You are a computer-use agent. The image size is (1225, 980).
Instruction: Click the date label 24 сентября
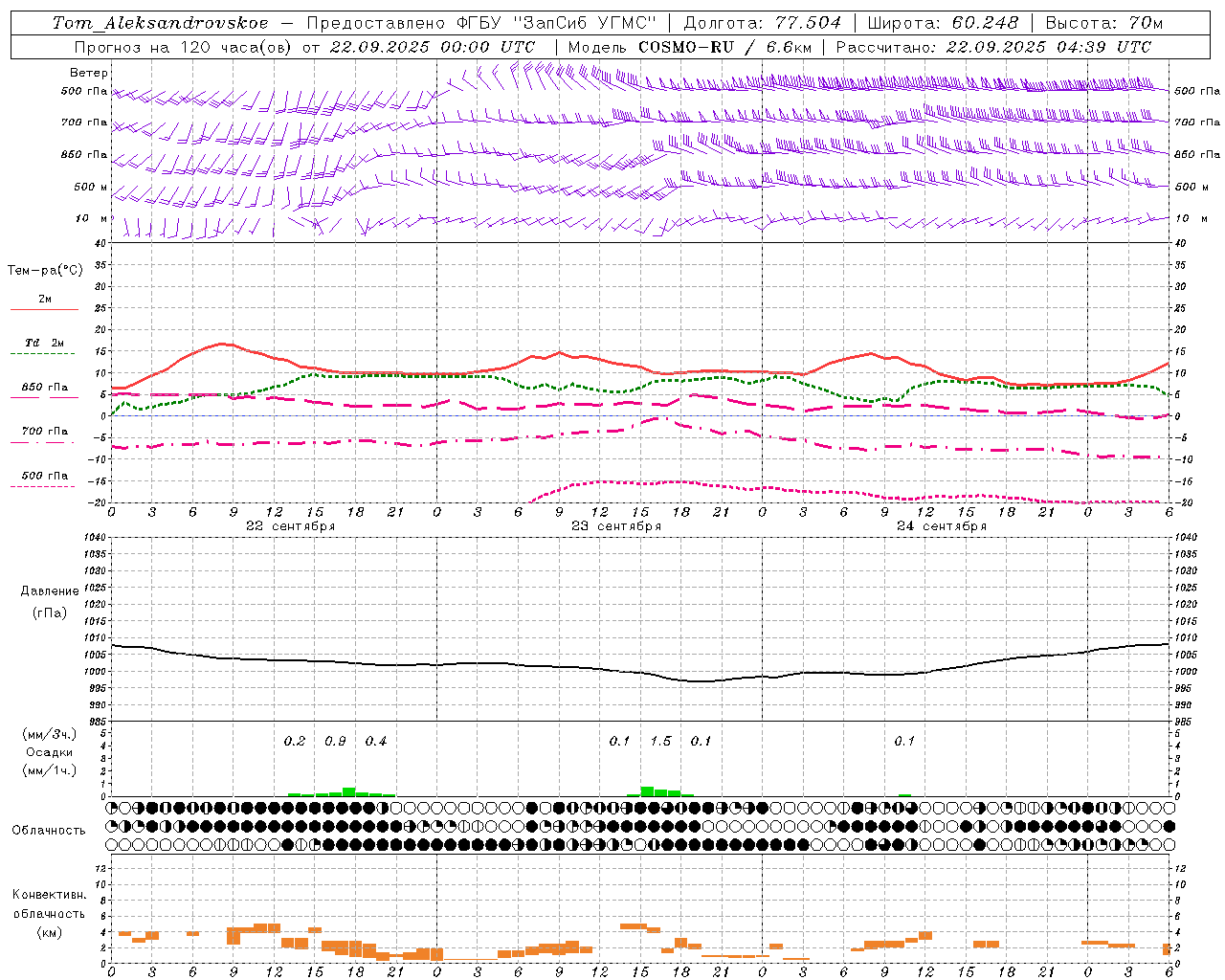942,526
